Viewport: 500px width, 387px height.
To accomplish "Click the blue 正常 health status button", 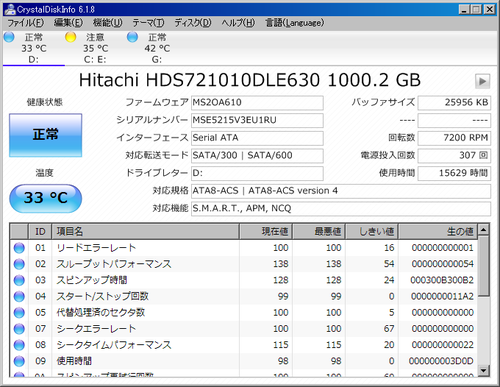I will (x=45, y=135).
